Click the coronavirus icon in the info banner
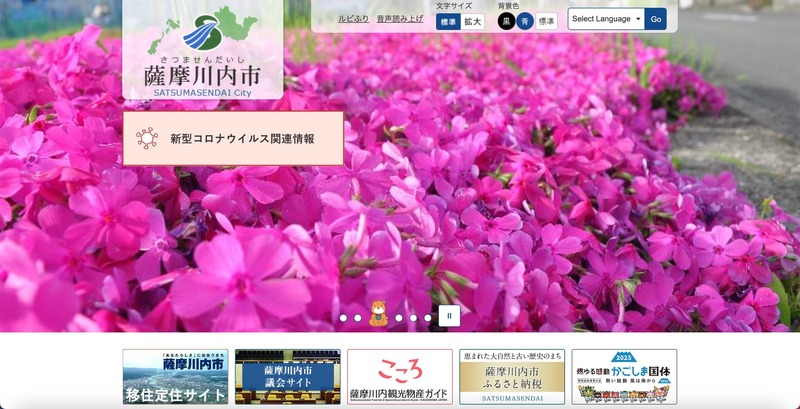The height and width of the screenshot is (409, 800). coord(148,138)
